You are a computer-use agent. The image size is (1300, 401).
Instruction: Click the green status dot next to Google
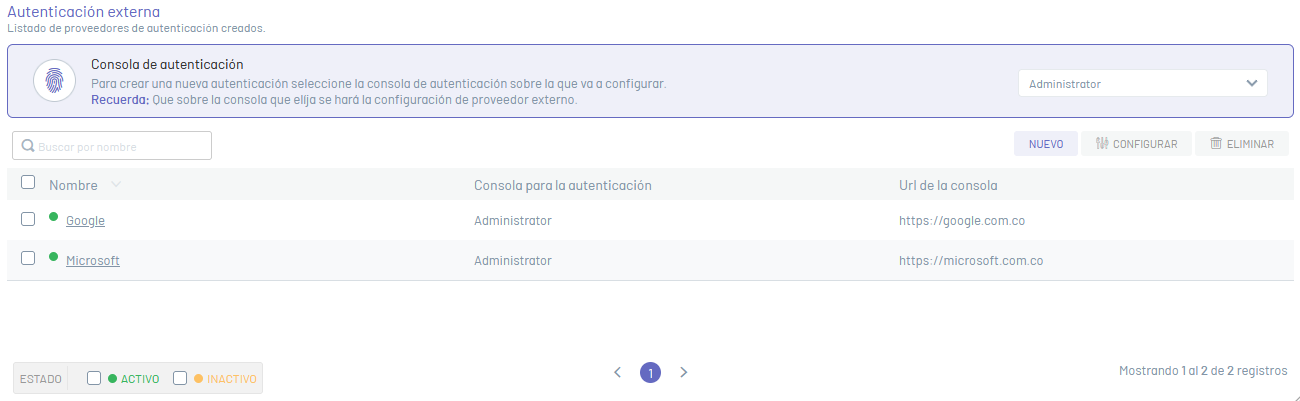tap(54, 216)
